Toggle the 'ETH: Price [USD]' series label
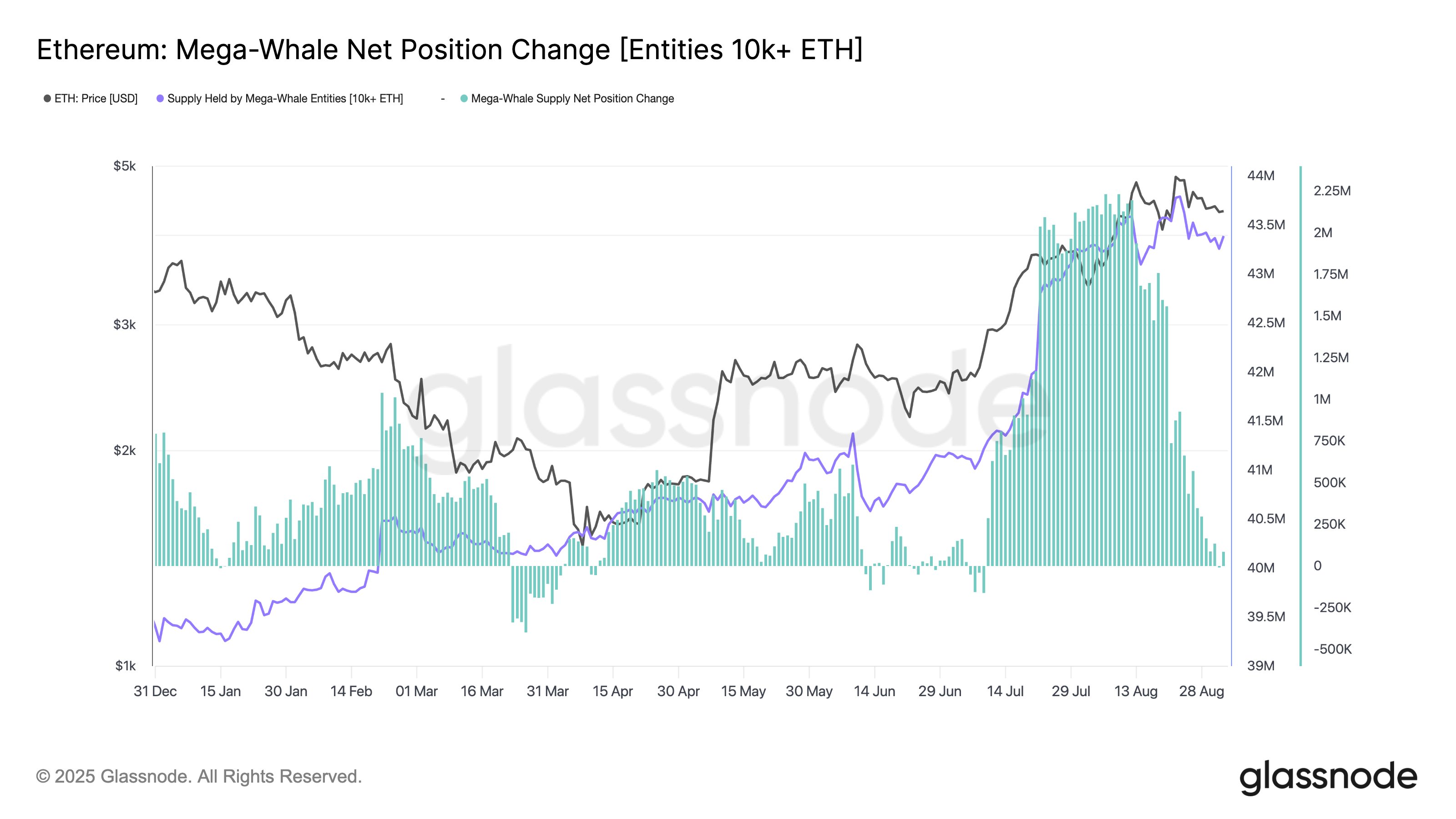The width and height of the screenshot is (1456, 819). click(96, 99)
